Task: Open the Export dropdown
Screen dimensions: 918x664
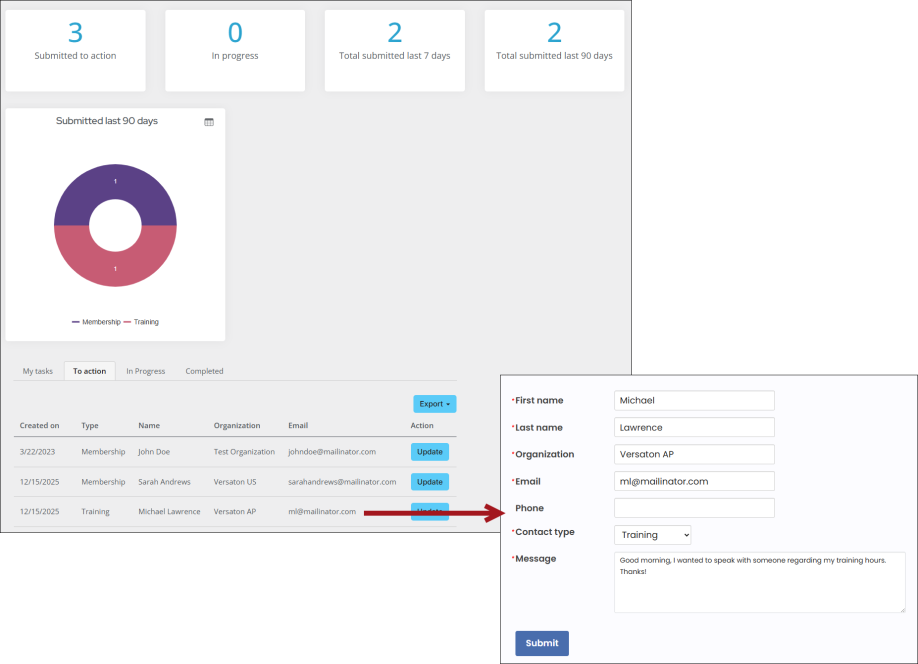Action: coord(434,404)
